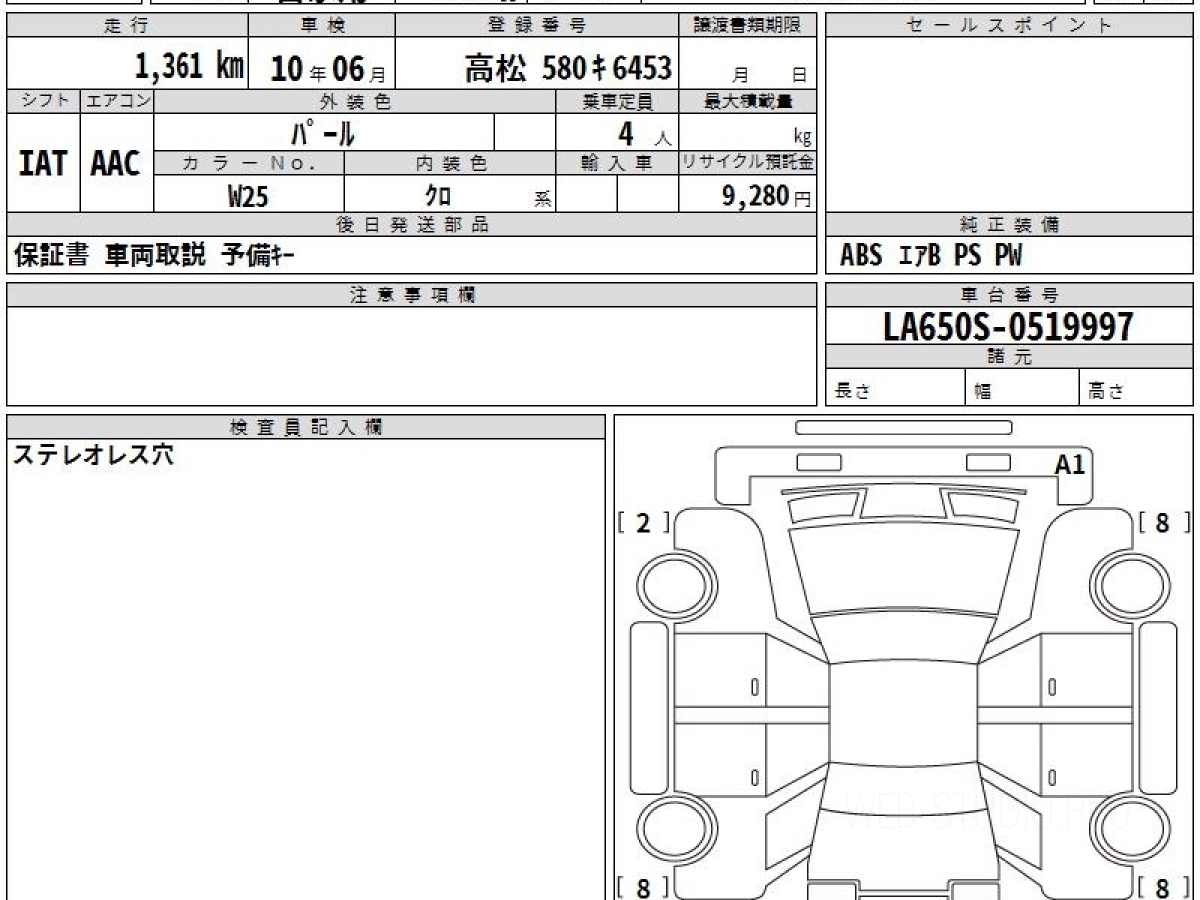Click the 1,361 km mileage value
This screenshot has height=900, width=1200.
pyautogui.click(x=189, y=67)
